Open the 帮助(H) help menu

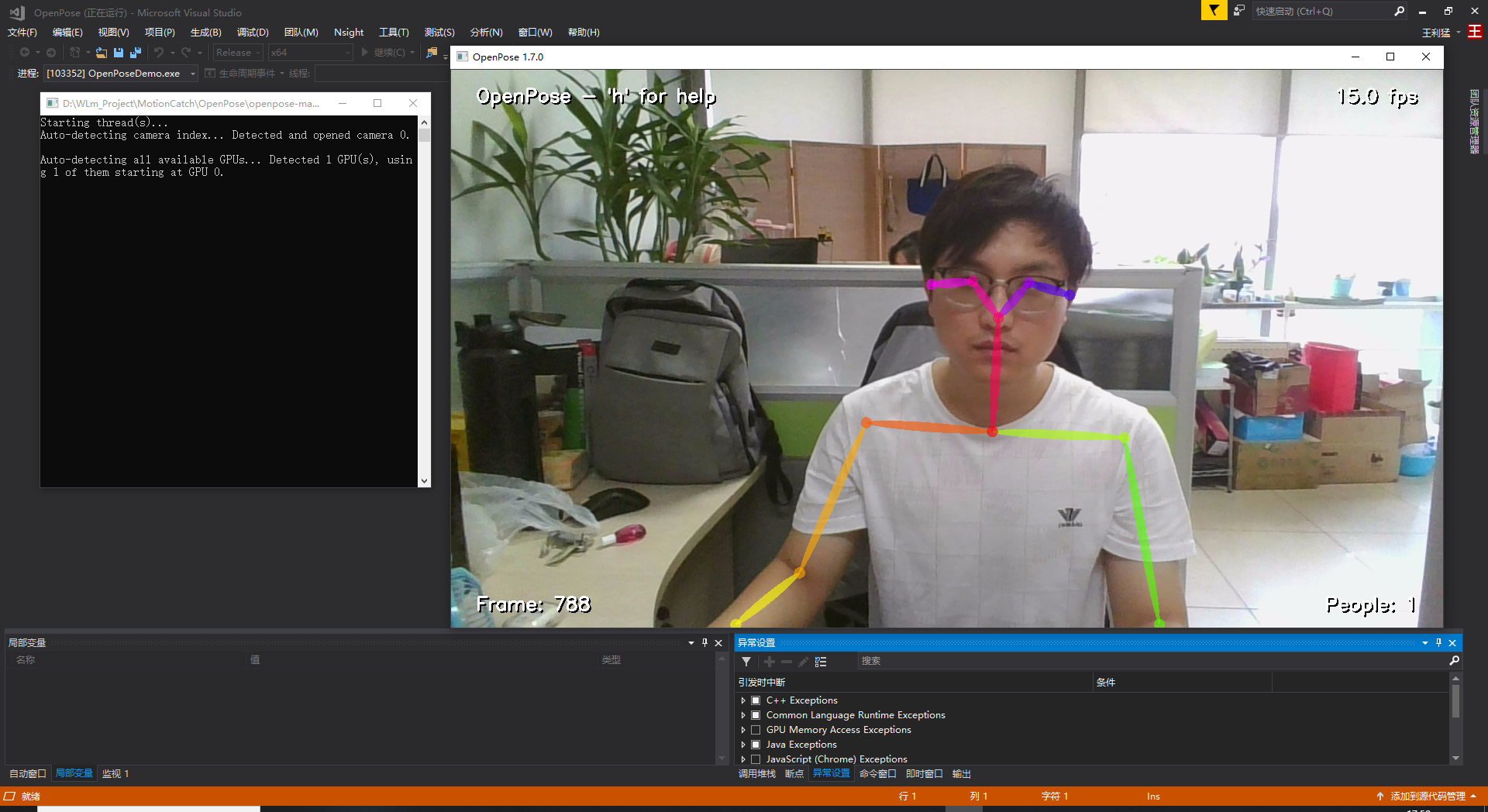click(584, 33)
